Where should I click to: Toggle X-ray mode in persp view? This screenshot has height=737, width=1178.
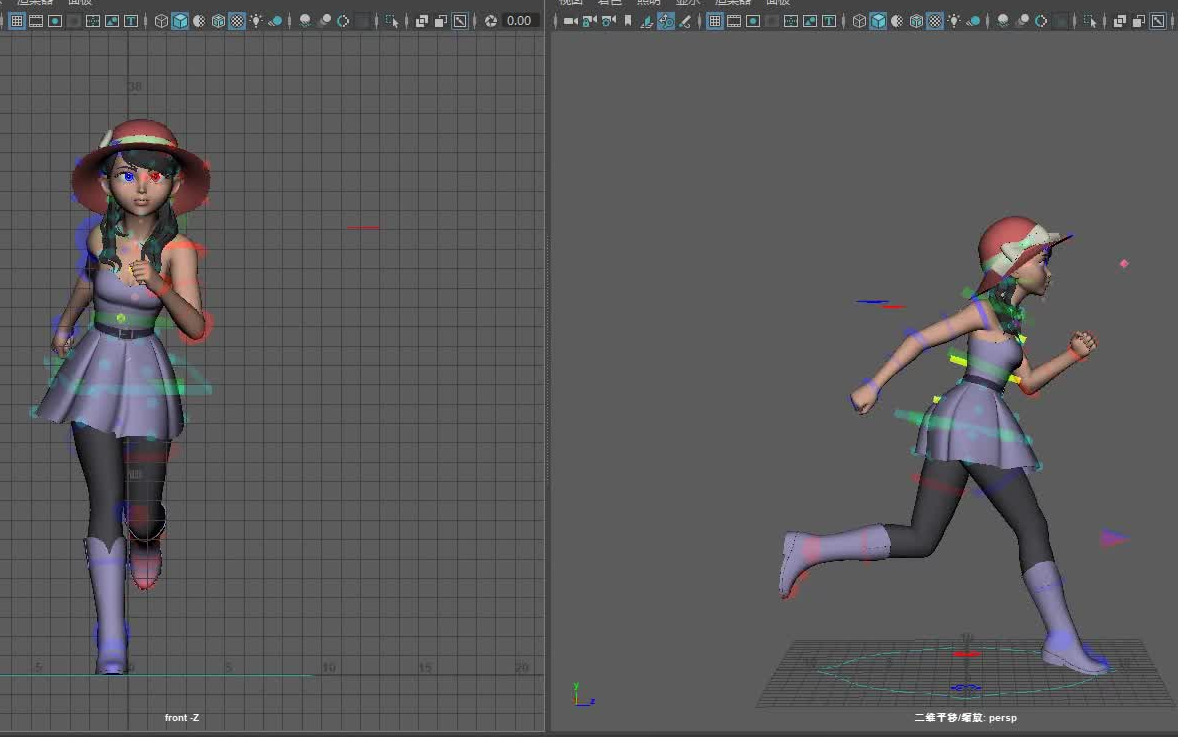[1119, 21]
